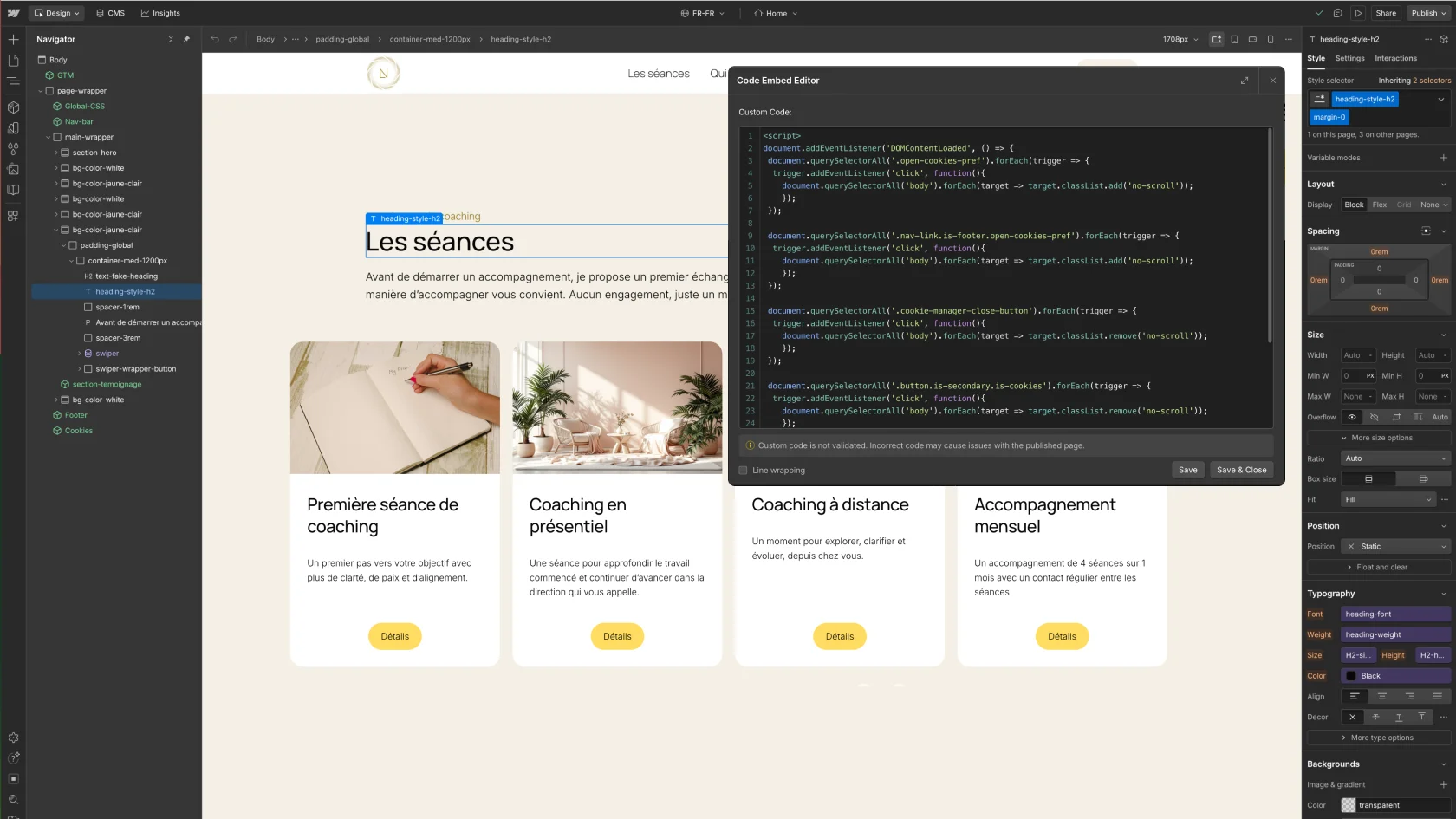Expand the Code Embed Editor to fullscreen
Viewport: 1456px width, 819px height.
1245,81
